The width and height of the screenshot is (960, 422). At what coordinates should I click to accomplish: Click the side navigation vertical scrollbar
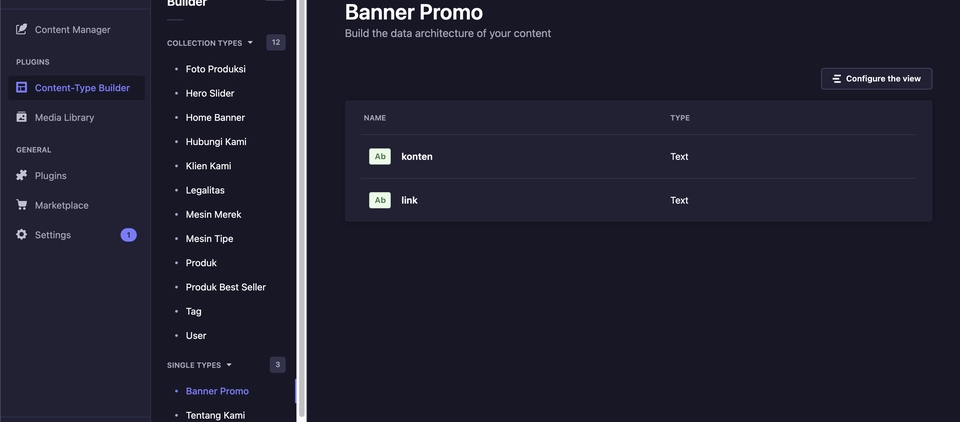coord(301,208)
